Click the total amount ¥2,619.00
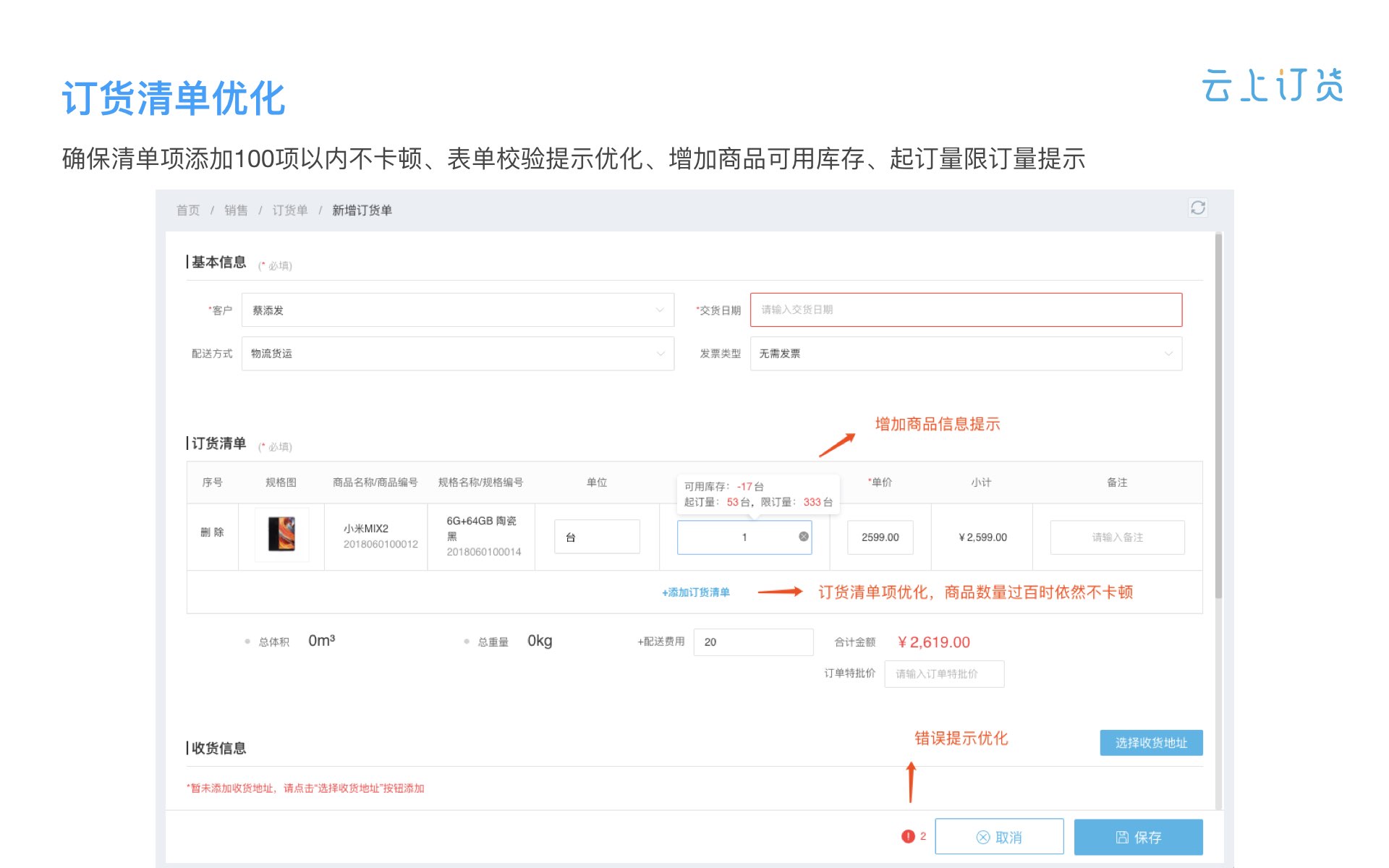Screen dimensions: 1389x868 coord(933,642)
